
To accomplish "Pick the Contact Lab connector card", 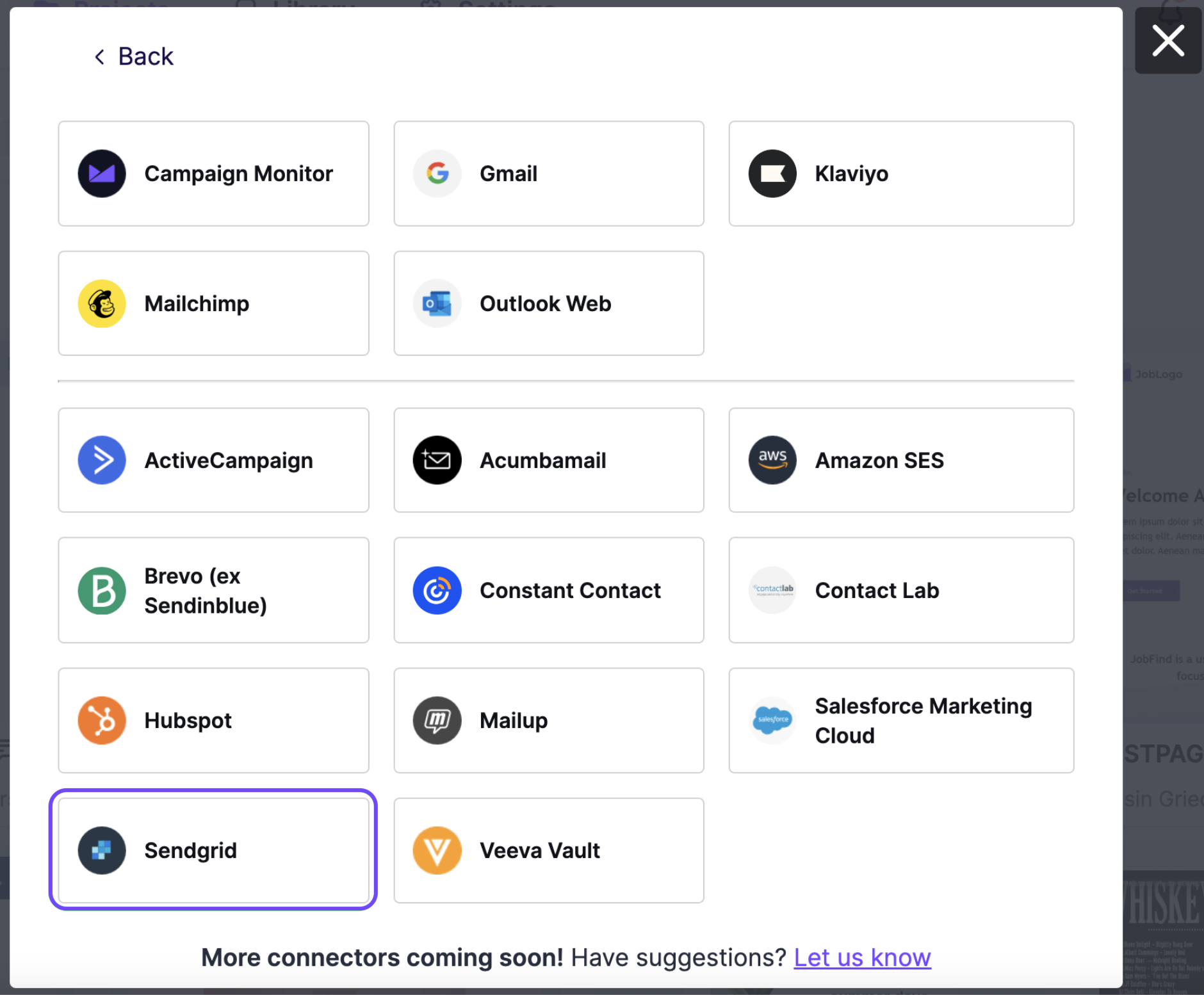I will tap(901, 590).
